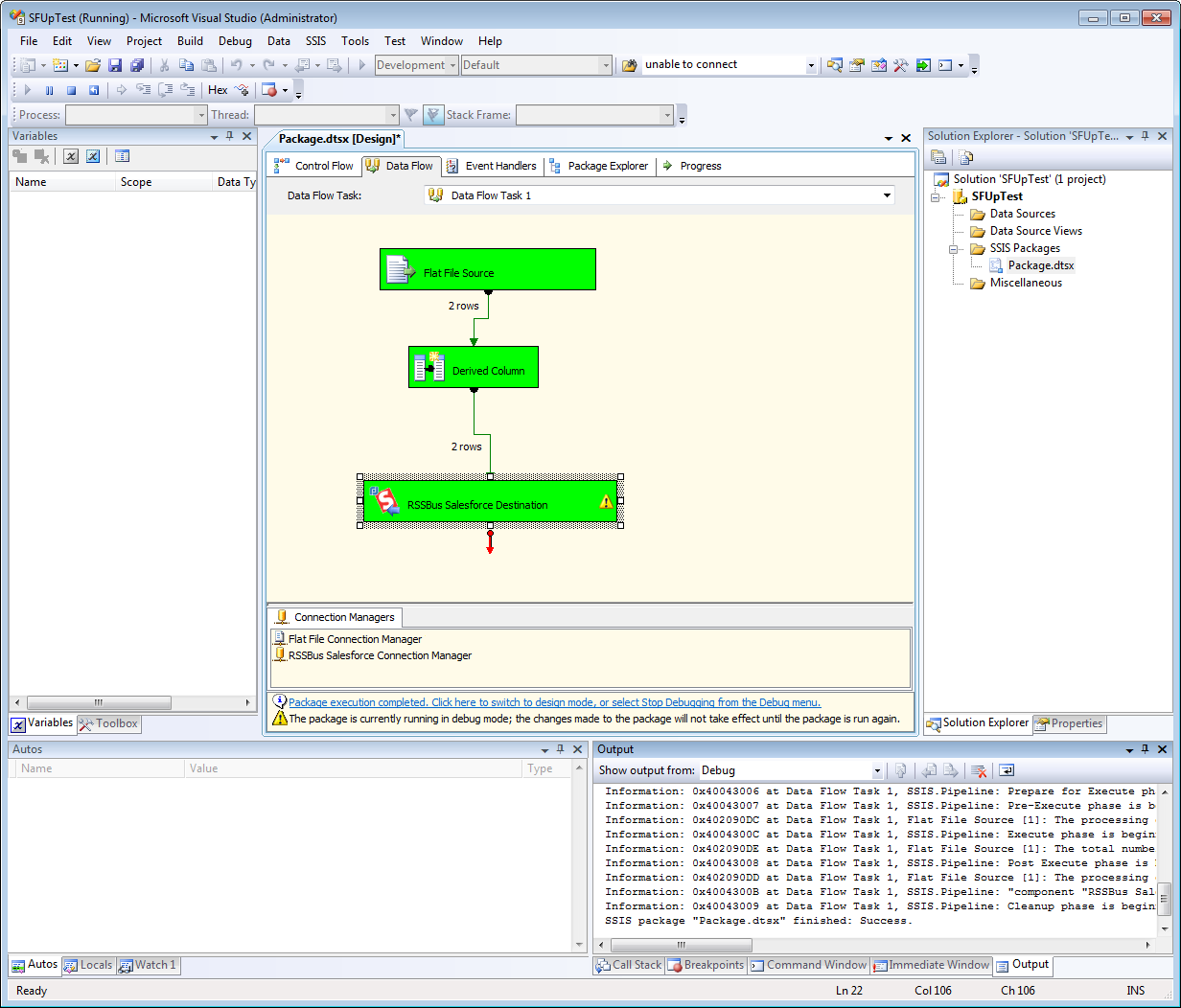The image size is (1181, 1008).
Task: Switch to the Control Flow tab
Action: tap(314, 166)
